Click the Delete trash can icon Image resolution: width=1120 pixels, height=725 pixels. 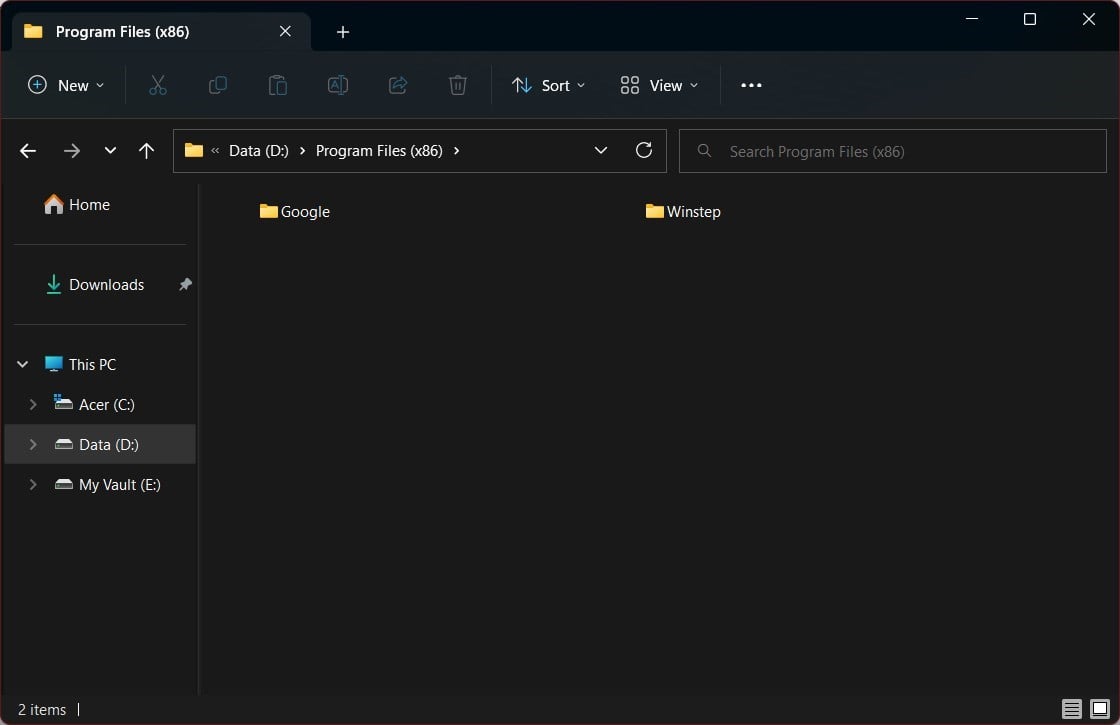(x=458, y=85)
